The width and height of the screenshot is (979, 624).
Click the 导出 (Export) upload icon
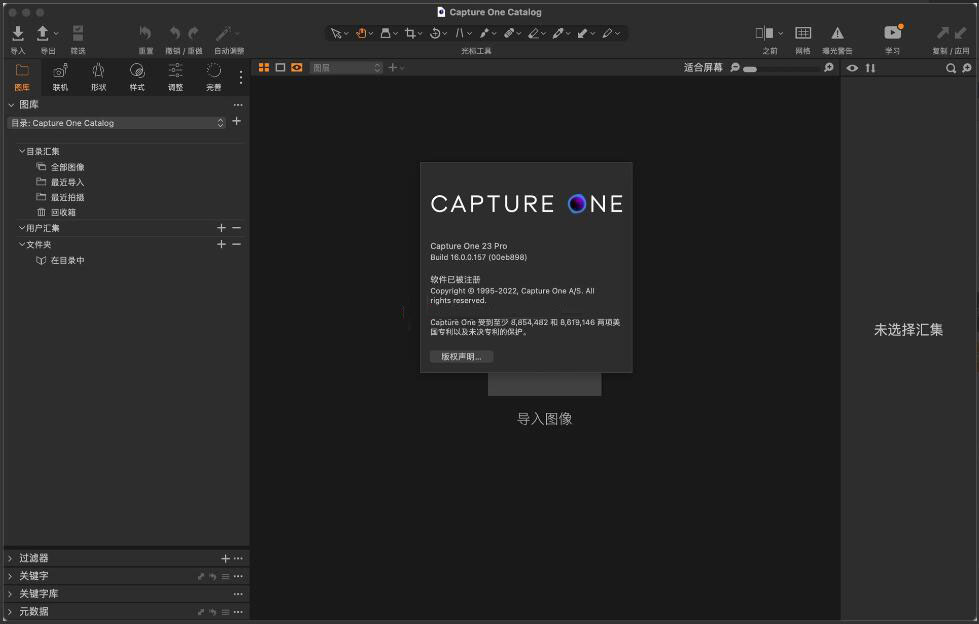[x=42, y=33]
